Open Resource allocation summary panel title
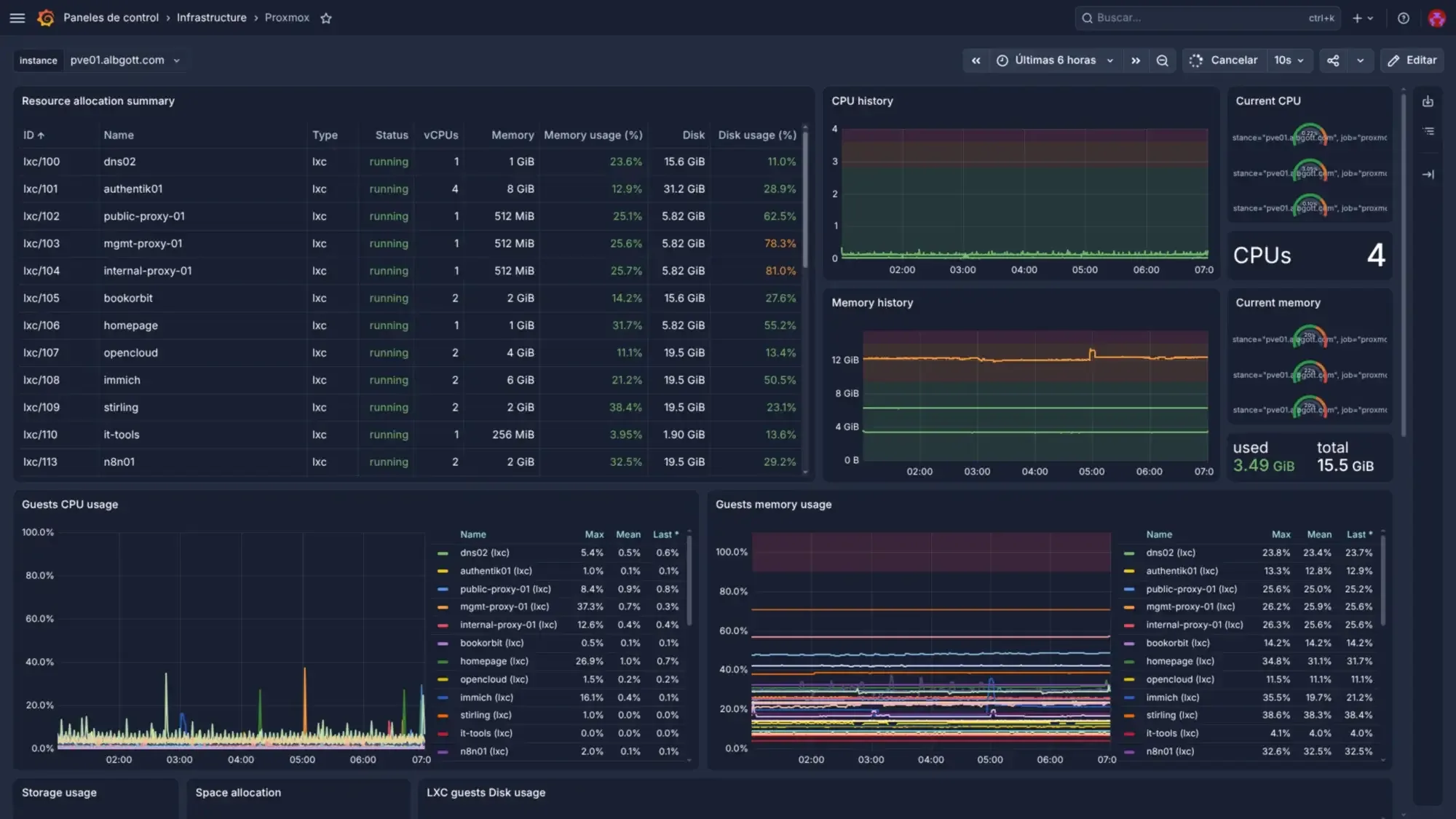The width and height of the screenshot is (1456, 819). [98, 101]
